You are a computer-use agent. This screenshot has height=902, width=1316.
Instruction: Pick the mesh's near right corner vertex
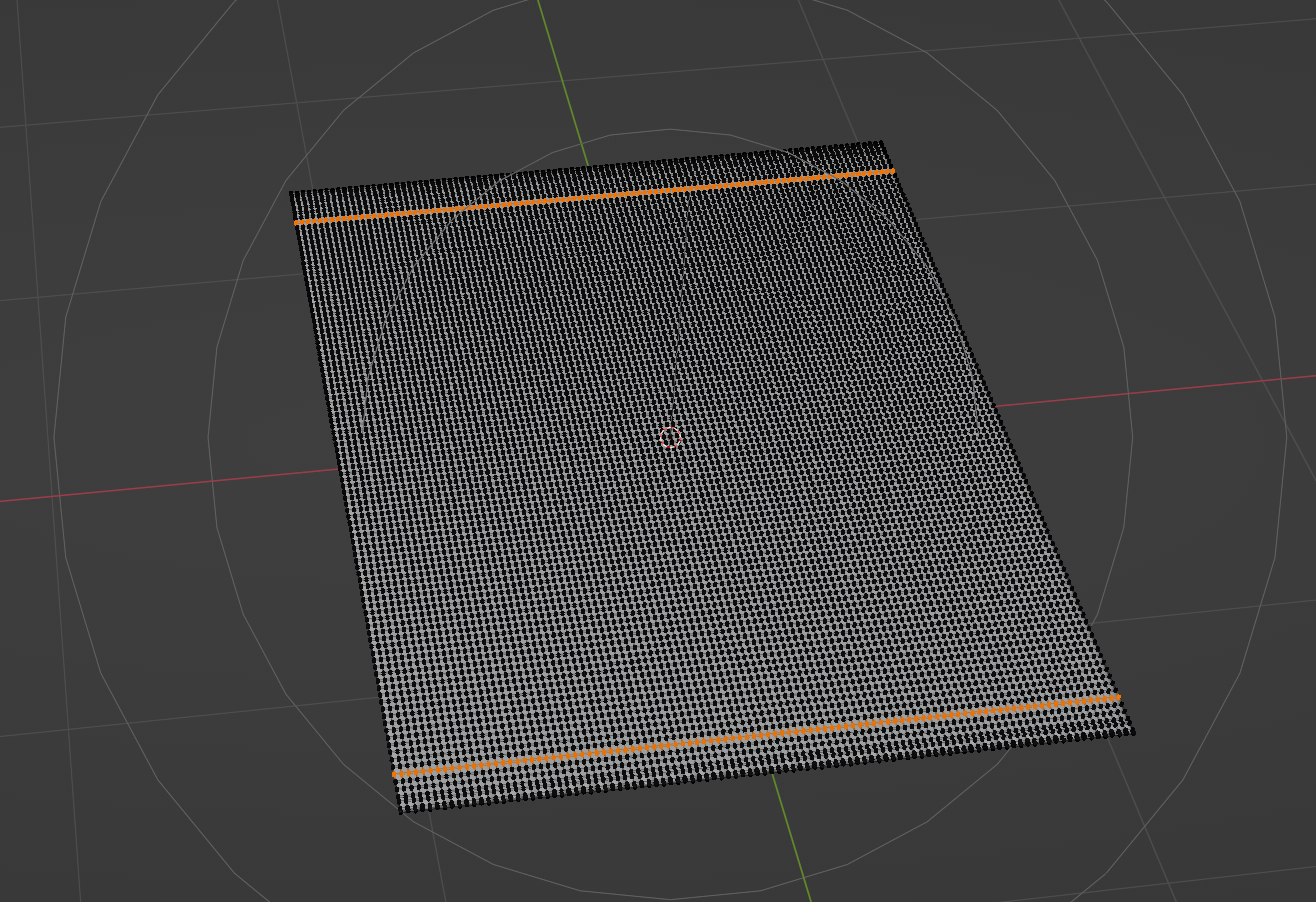1133,732
